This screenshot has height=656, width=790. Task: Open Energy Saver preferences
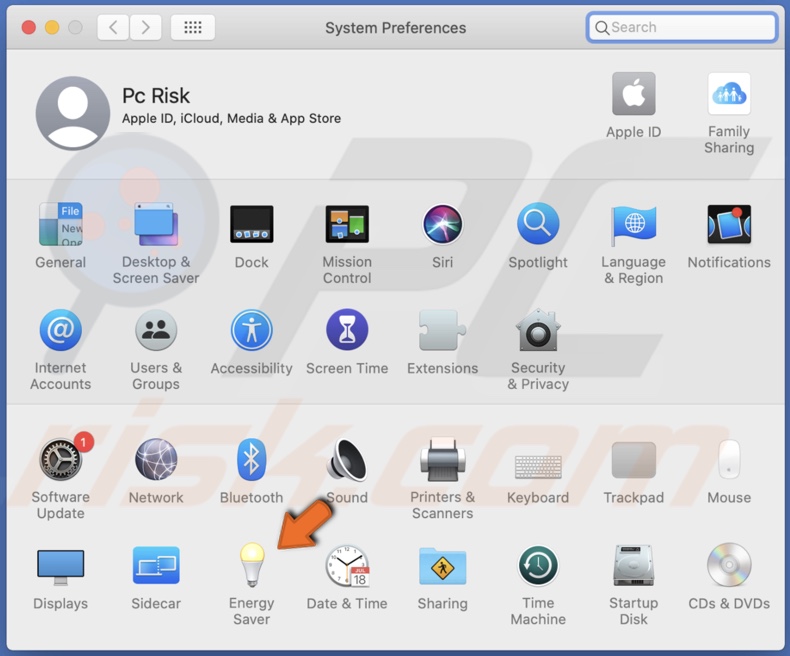coord(251,568)
